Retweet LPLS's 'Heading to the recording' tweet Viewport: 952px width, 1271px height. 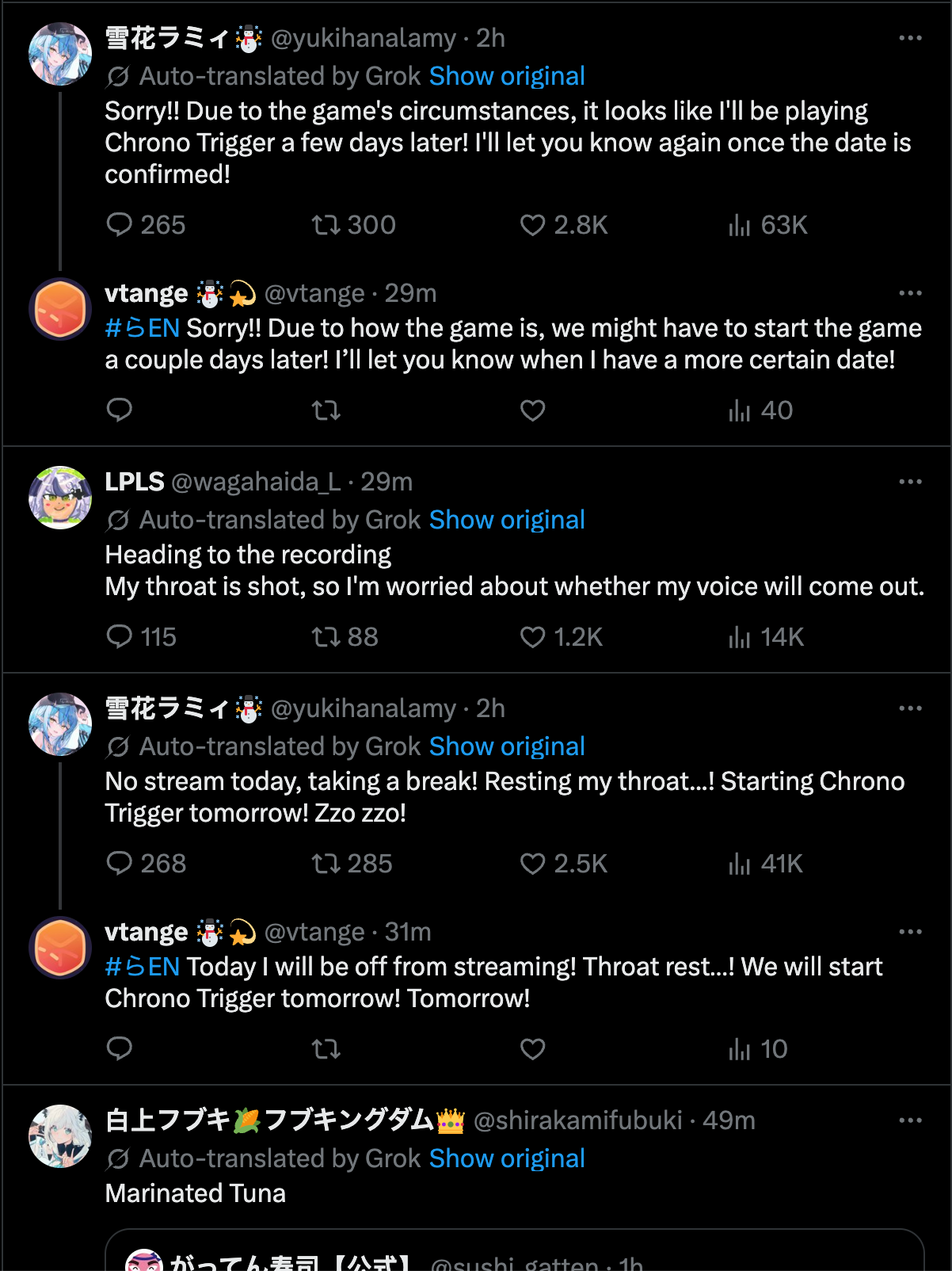click(x=326, y=636)
